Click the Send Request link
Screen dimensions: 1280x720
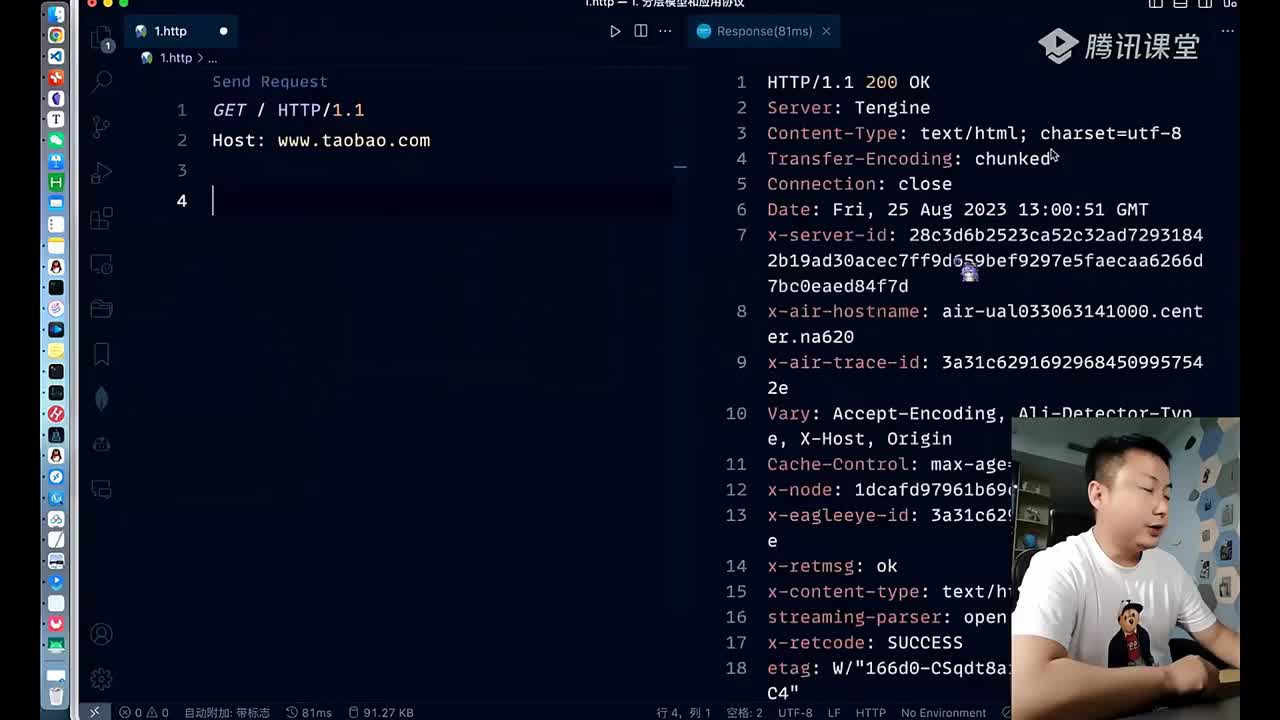pyautogui.click(x=270, y=82)
